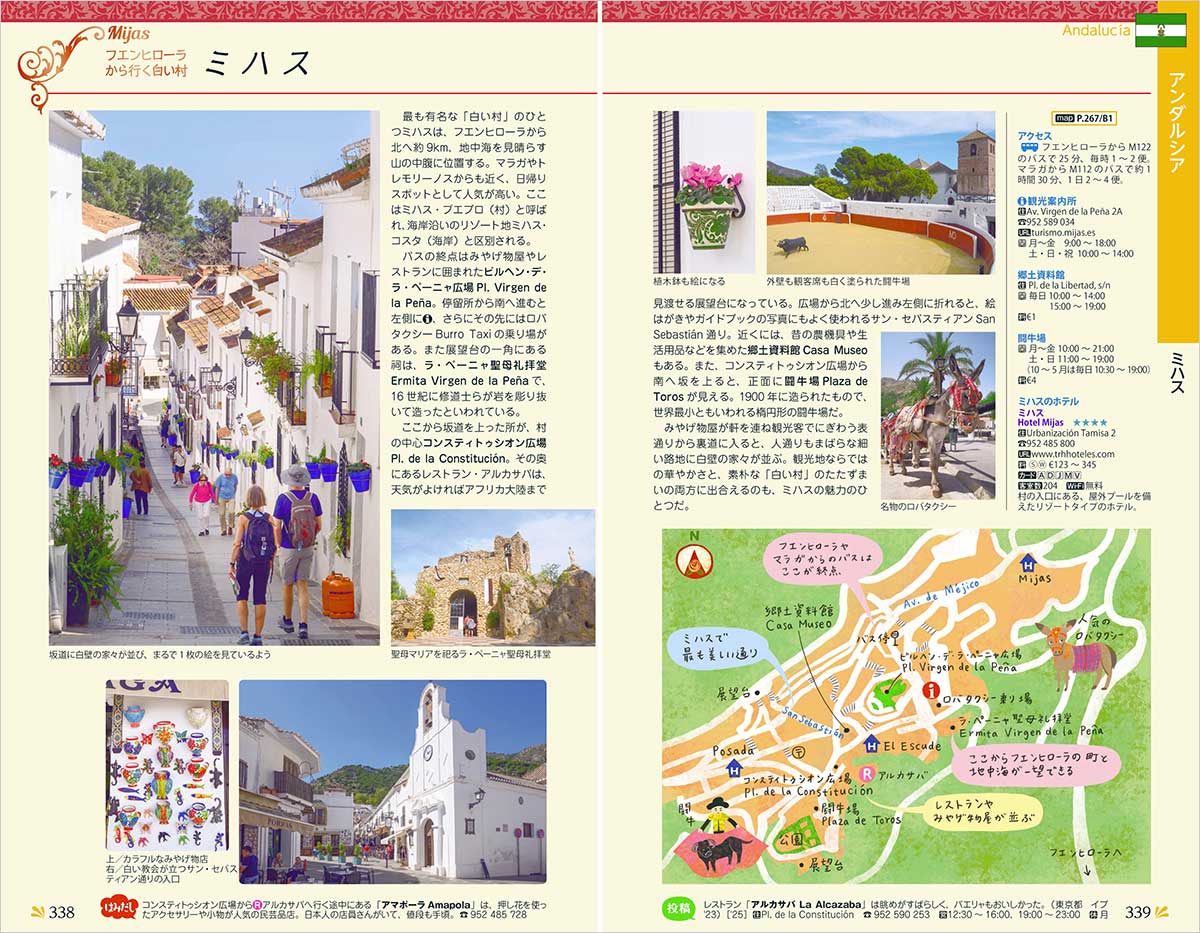Select the pink R restaurant marker for アルカサバ

coord(867,773)
